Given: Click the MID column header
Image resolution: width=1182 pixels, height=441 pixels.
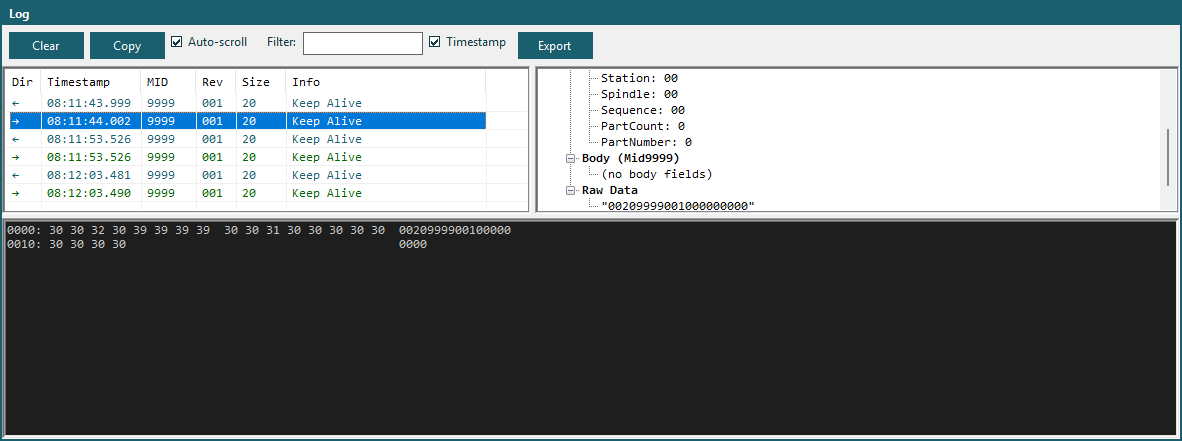Looking at the screenshot, I should pyautogui.click(x=168, y=82).
